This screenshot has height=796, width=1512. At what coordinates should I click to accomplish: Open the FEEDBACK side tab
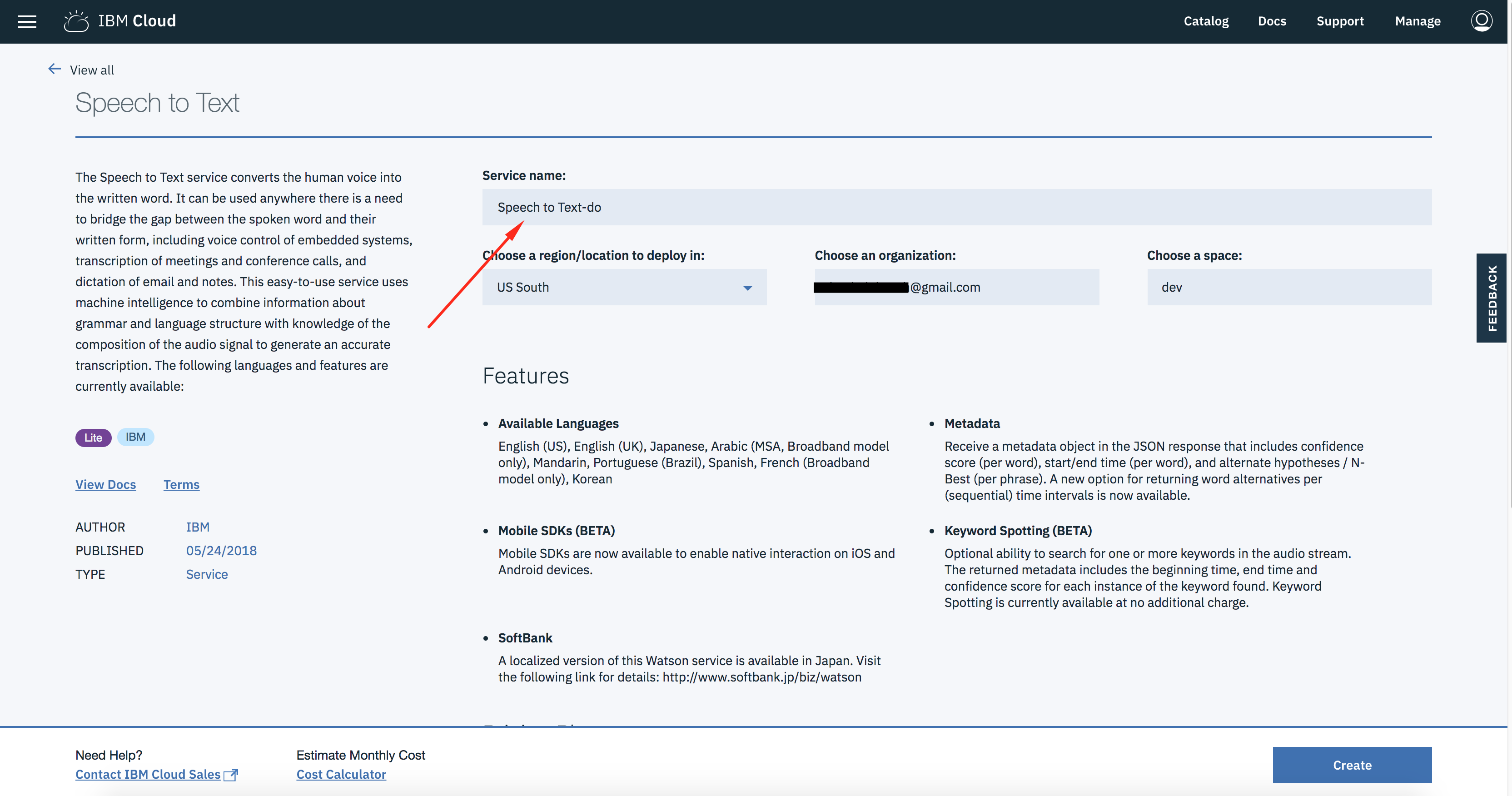(1492, 298)
